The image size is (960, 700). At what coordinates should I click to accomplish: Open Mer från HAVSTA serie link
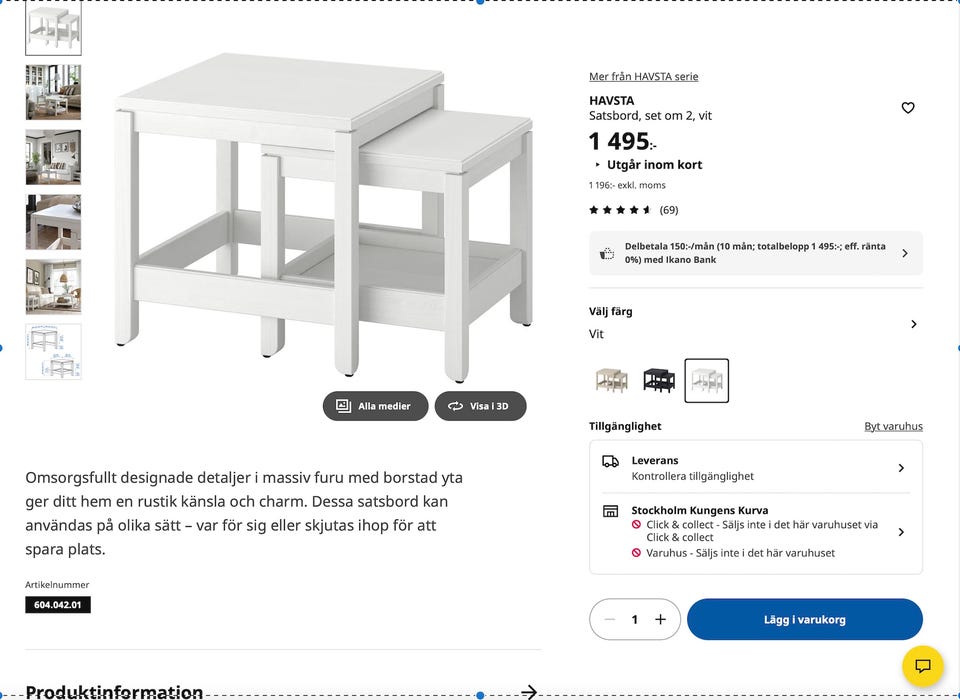643,77
